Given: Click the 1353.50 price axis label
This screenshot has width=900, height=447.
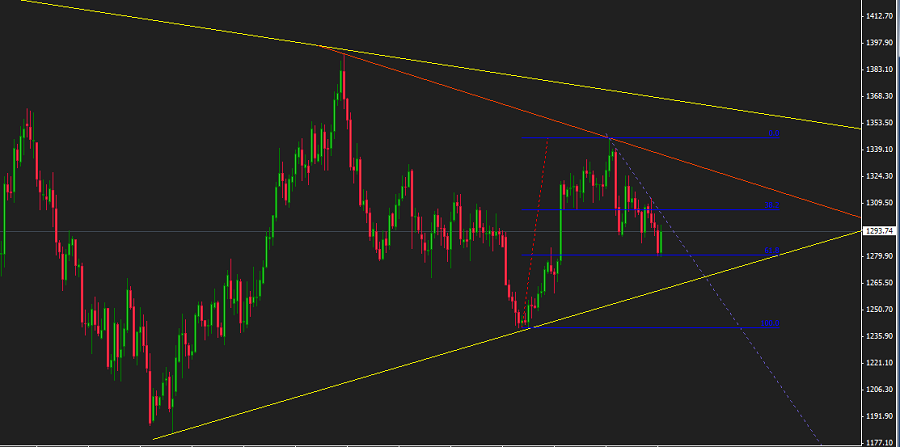Looking at the screenshot, I should pos(879,123).
